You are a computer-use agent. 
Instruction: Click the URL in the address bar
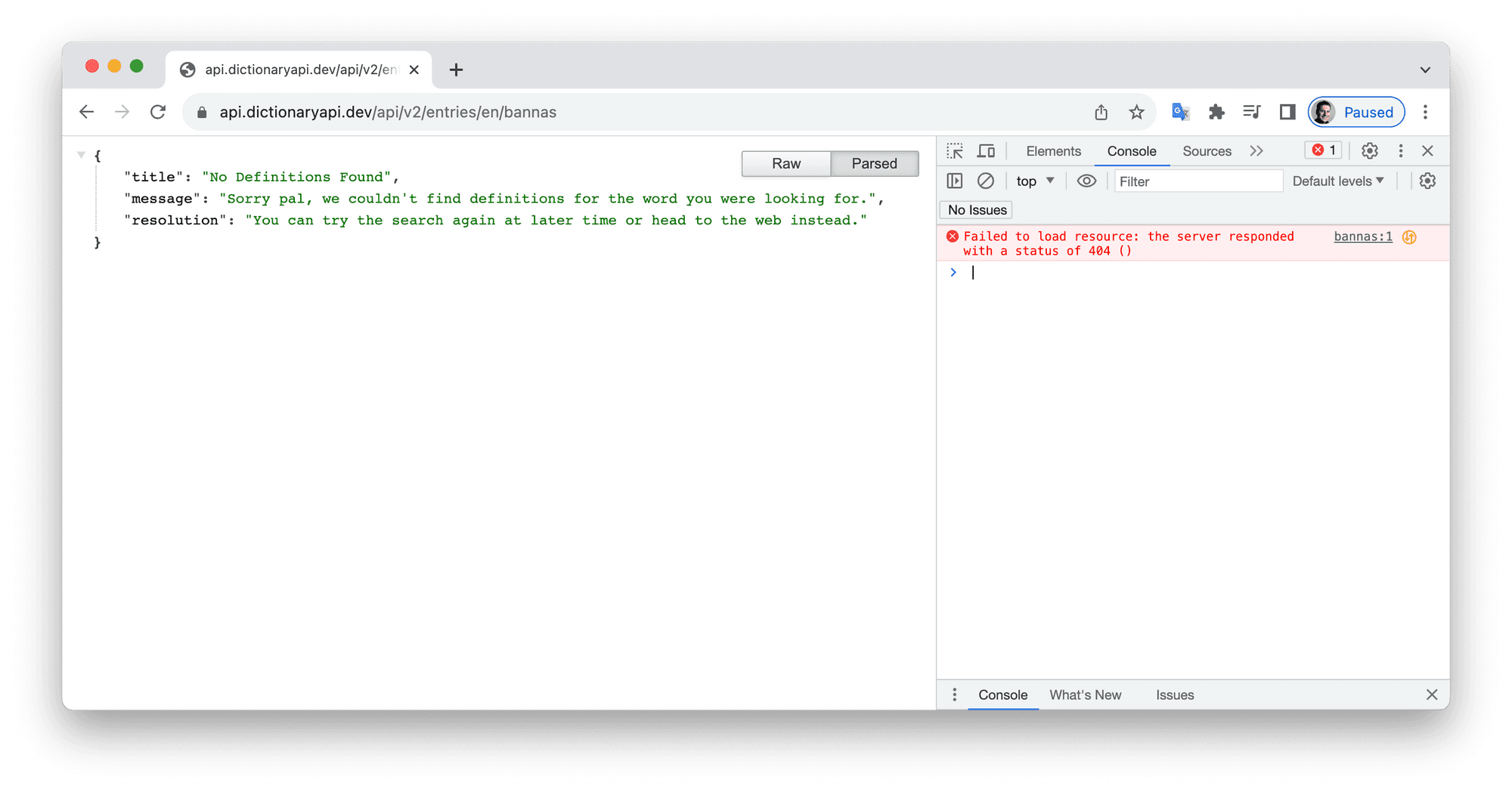388,112
